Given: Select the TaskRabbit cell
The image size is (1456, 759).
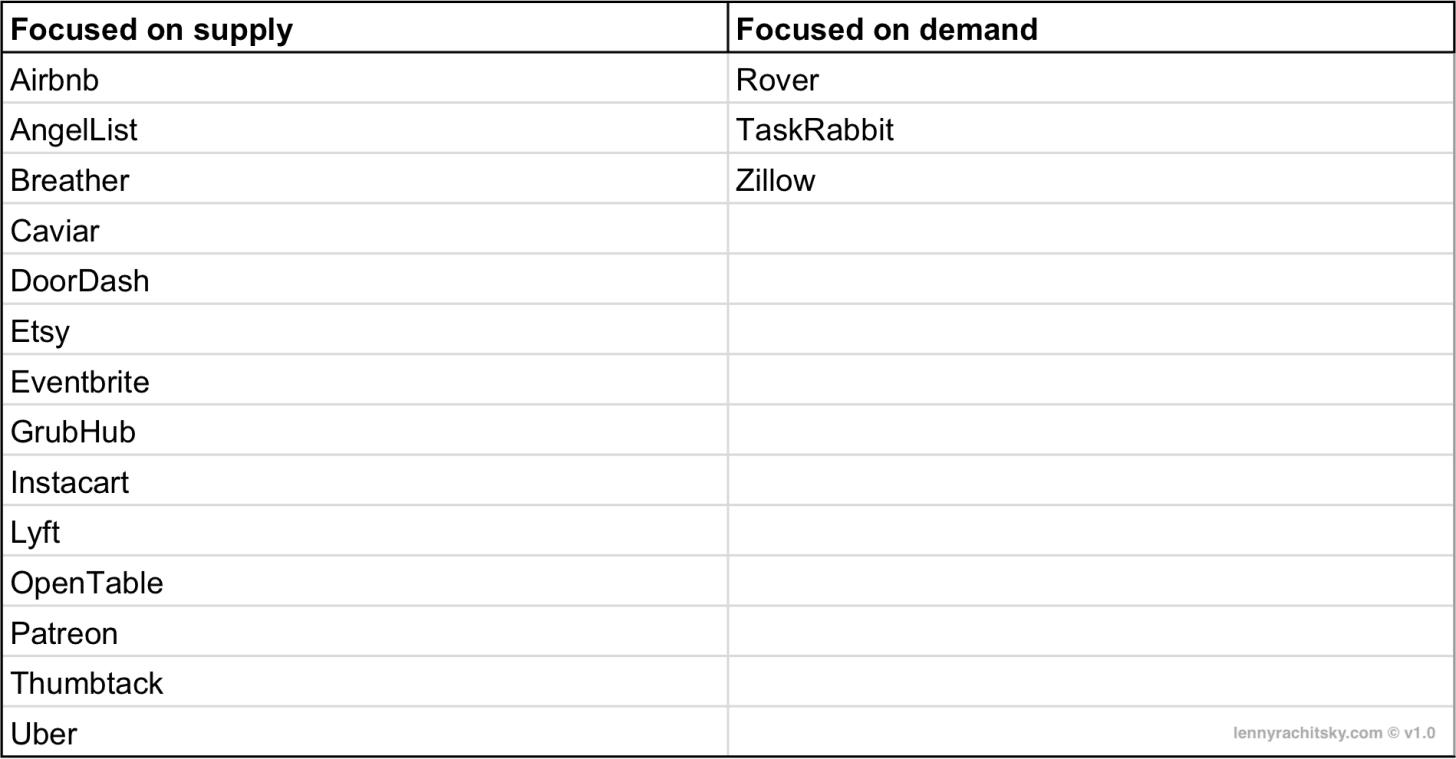Looking at the screenshot, I should tap(1091, 128).
